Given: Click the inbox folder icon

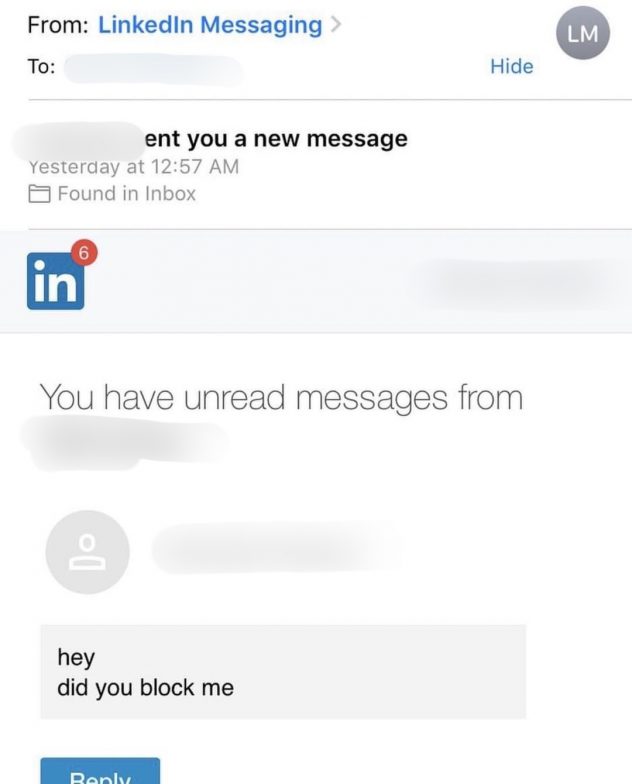Looking at the screenshot, I should click(39, 194).
